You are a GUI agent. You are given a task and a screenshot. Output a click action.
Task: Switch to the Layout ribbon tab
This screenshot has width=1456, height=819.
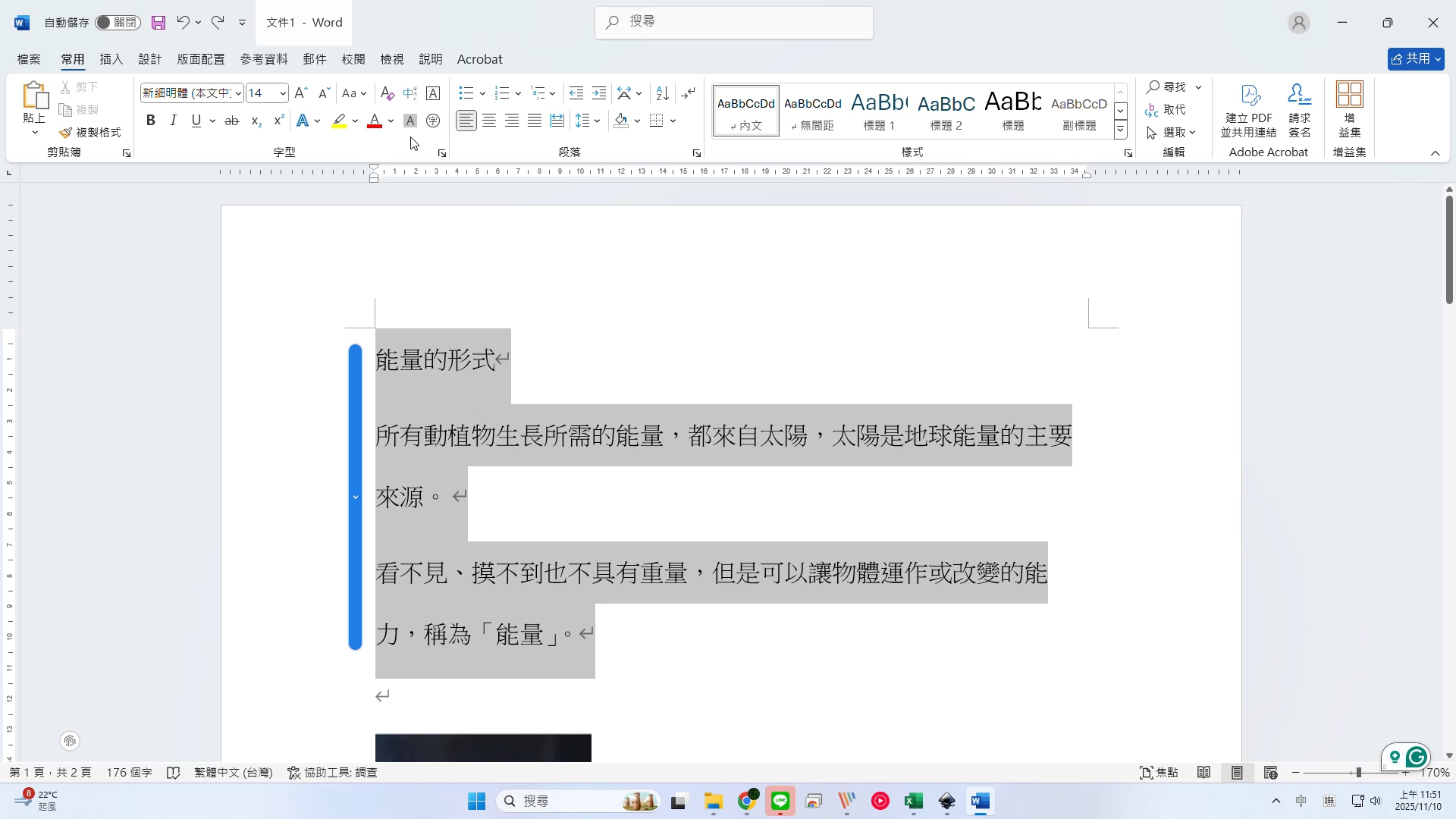tap(201, 59)
